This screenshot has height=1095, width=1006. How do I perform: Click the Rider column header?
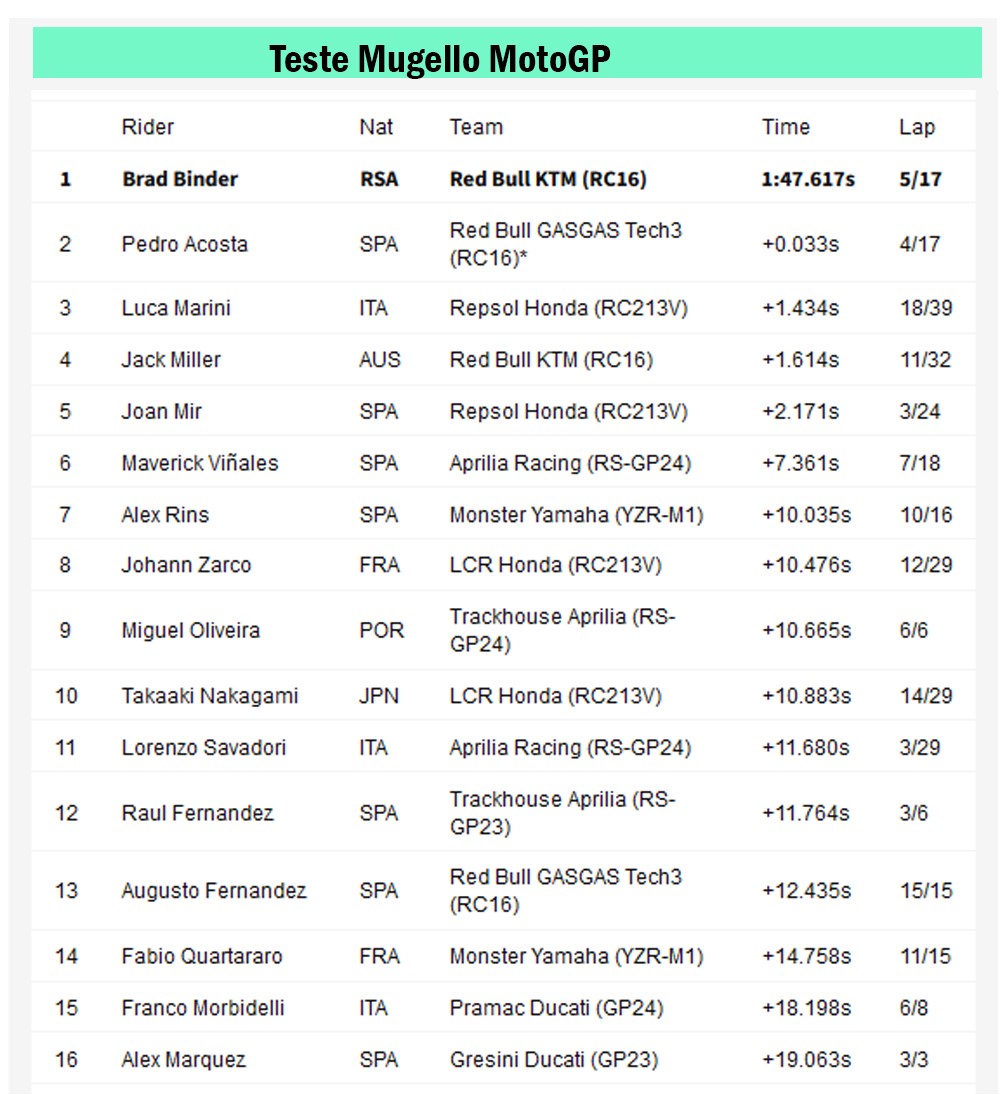click(148, 127)
